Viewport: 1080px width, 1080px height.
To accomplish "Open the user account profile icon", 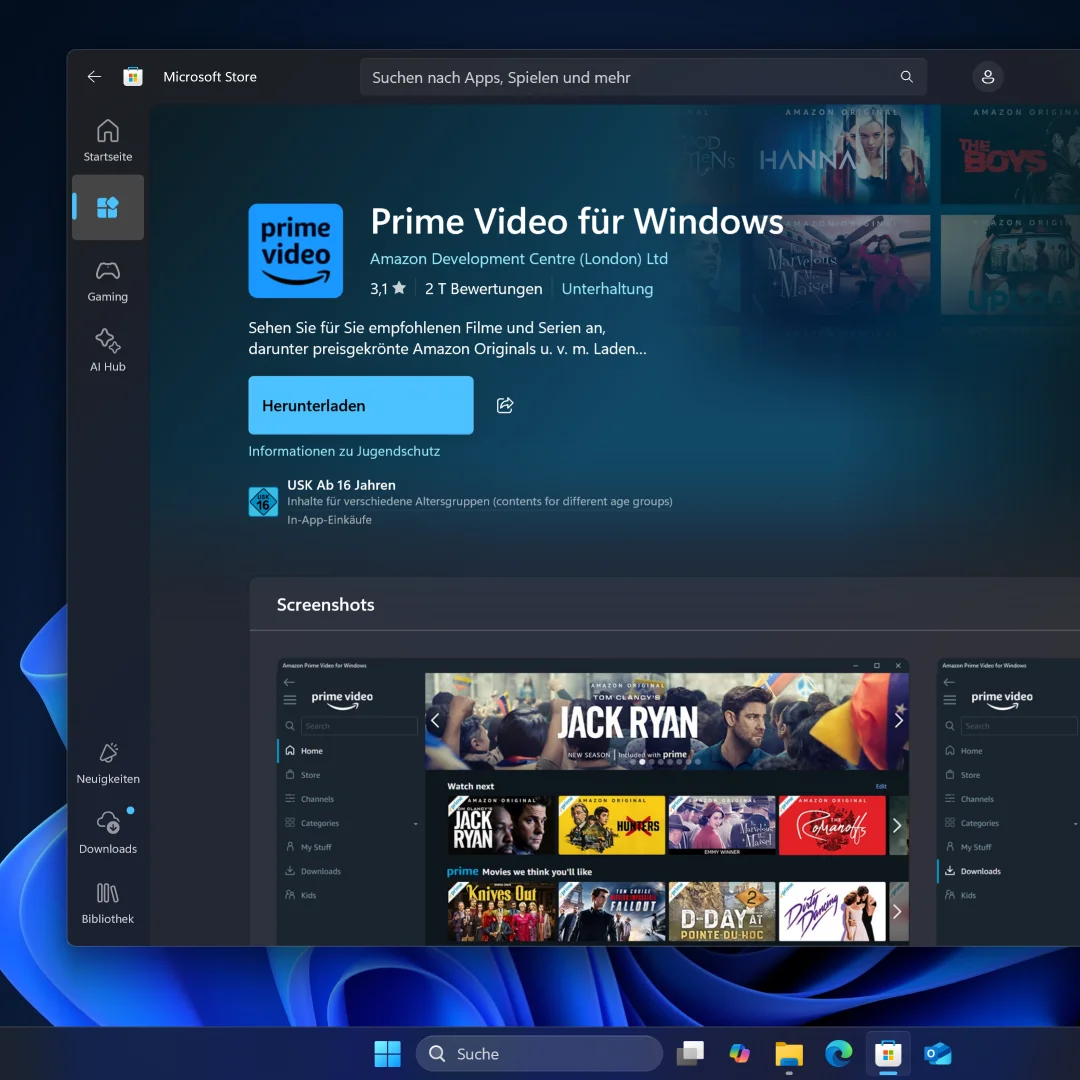I will [987, 77].
